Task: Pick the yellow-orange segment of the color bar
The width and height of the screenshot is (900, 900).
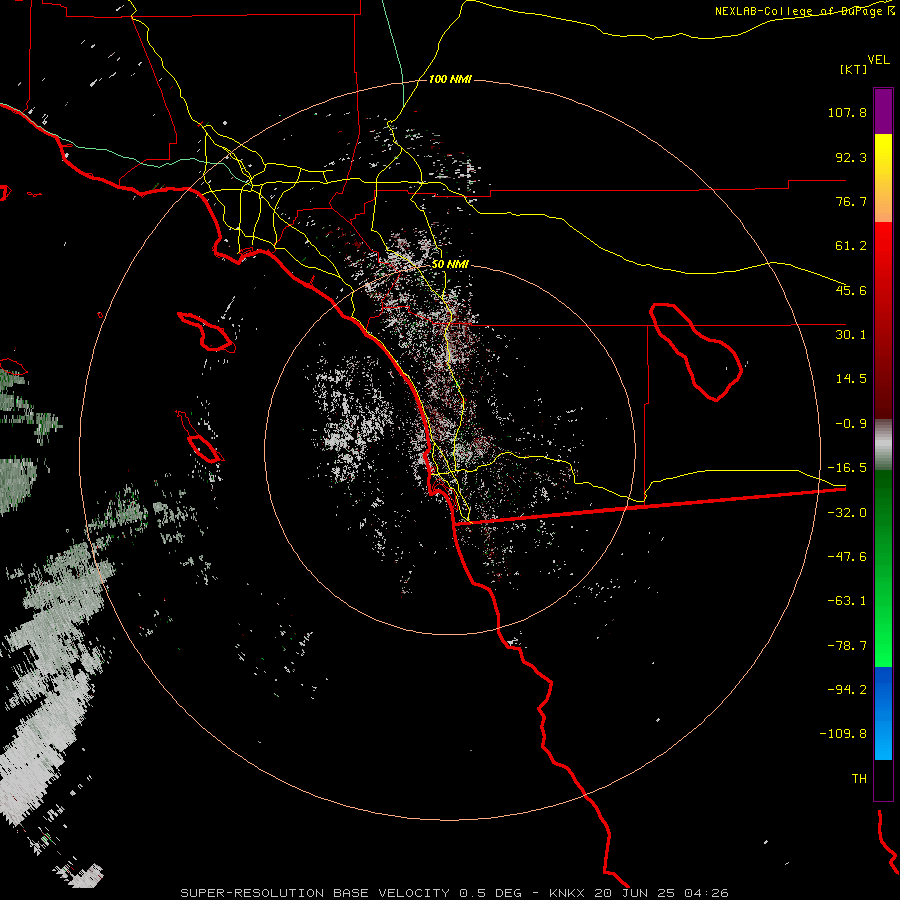Action: coord(883,178)
